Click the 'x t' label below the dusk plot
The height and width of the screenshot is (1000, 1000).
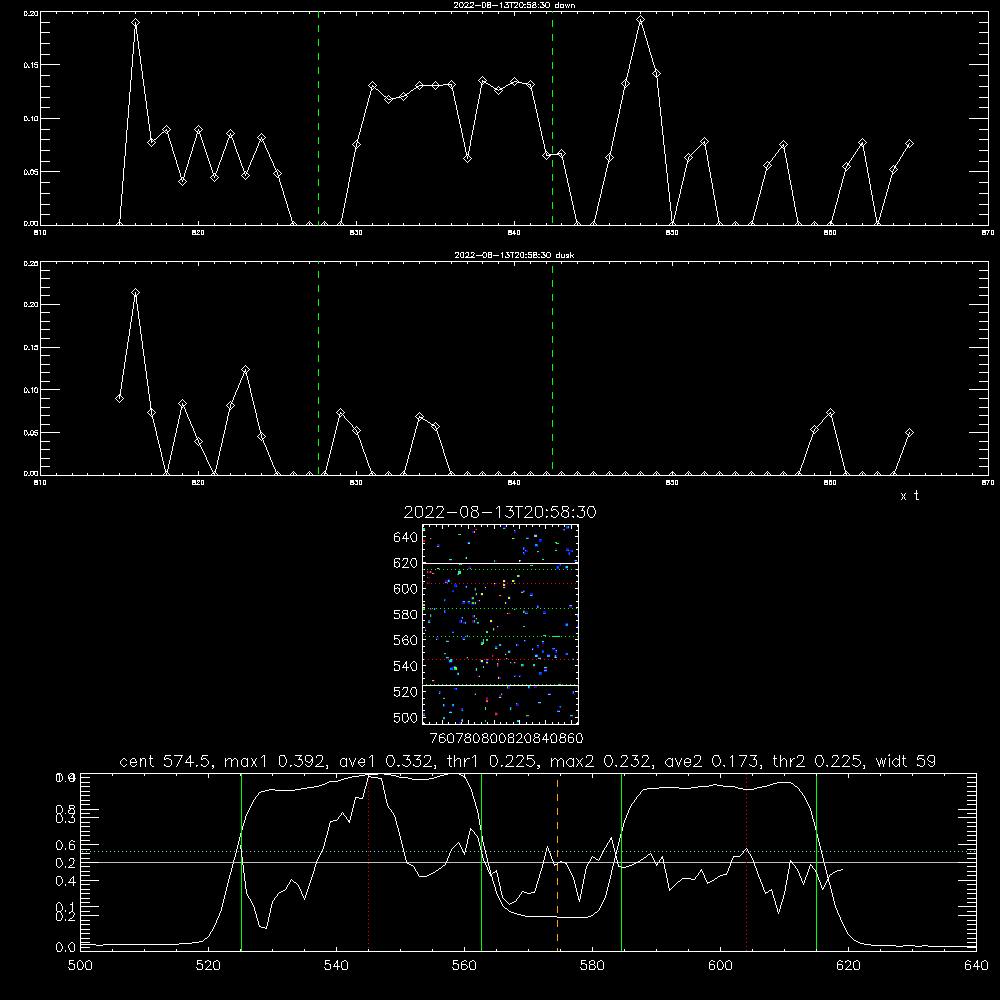point(909,496)
